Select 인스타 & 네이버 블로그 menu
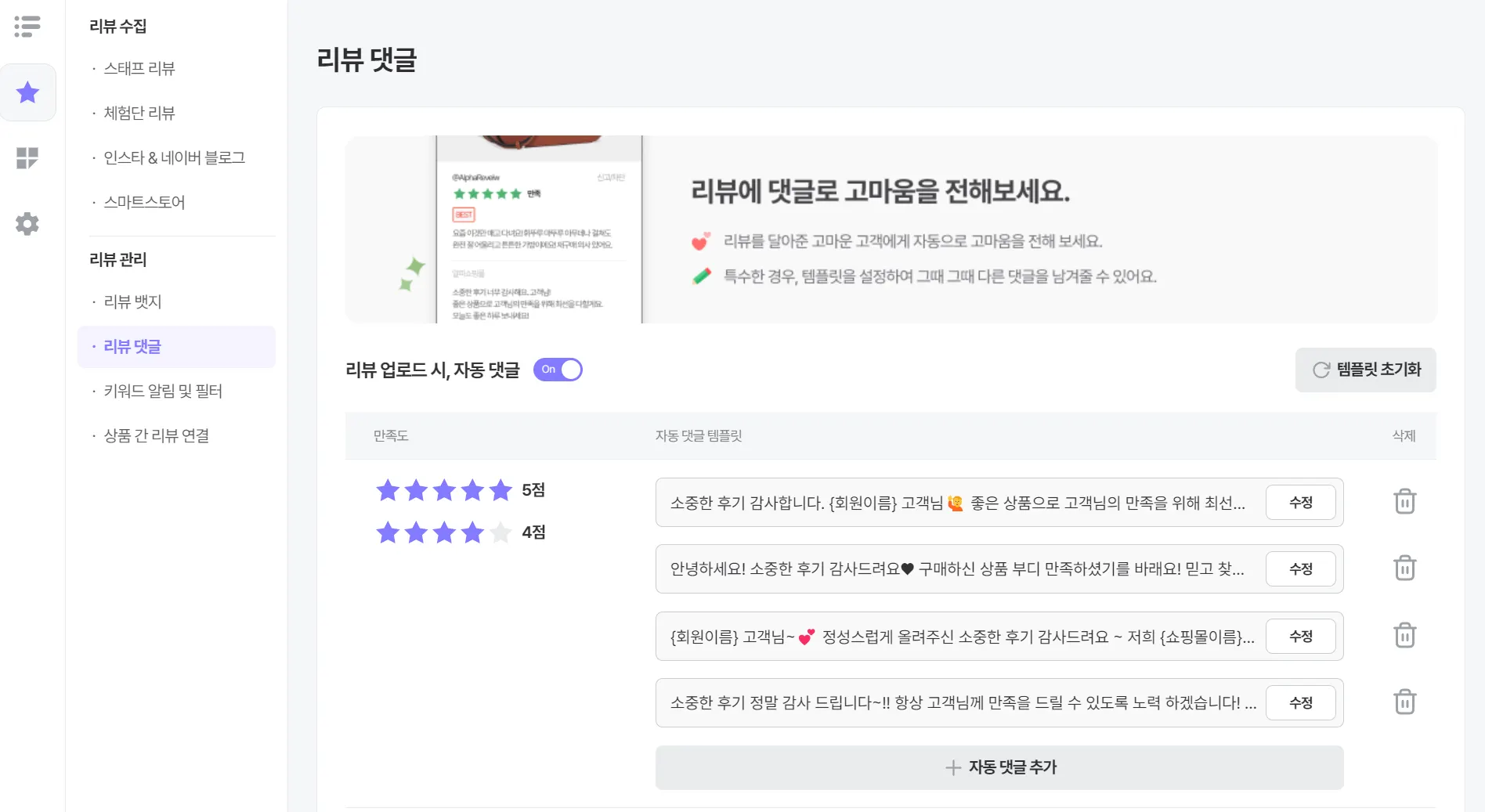Image resolution: width=1485 pixels, height=812 pixels. [174, 157]
